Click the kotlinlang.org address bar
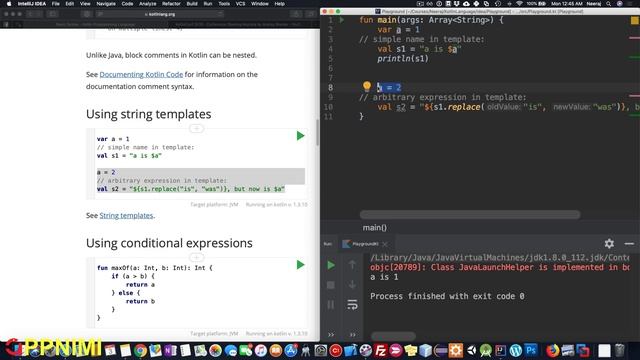 click(x=160, y=14)
